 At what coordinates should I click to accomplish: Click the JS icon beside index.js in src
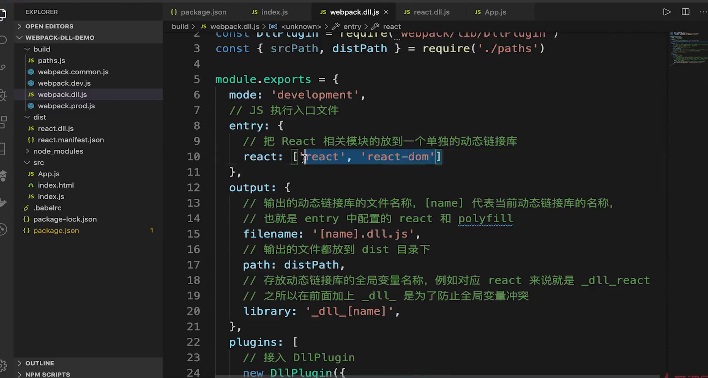(31, 196)
